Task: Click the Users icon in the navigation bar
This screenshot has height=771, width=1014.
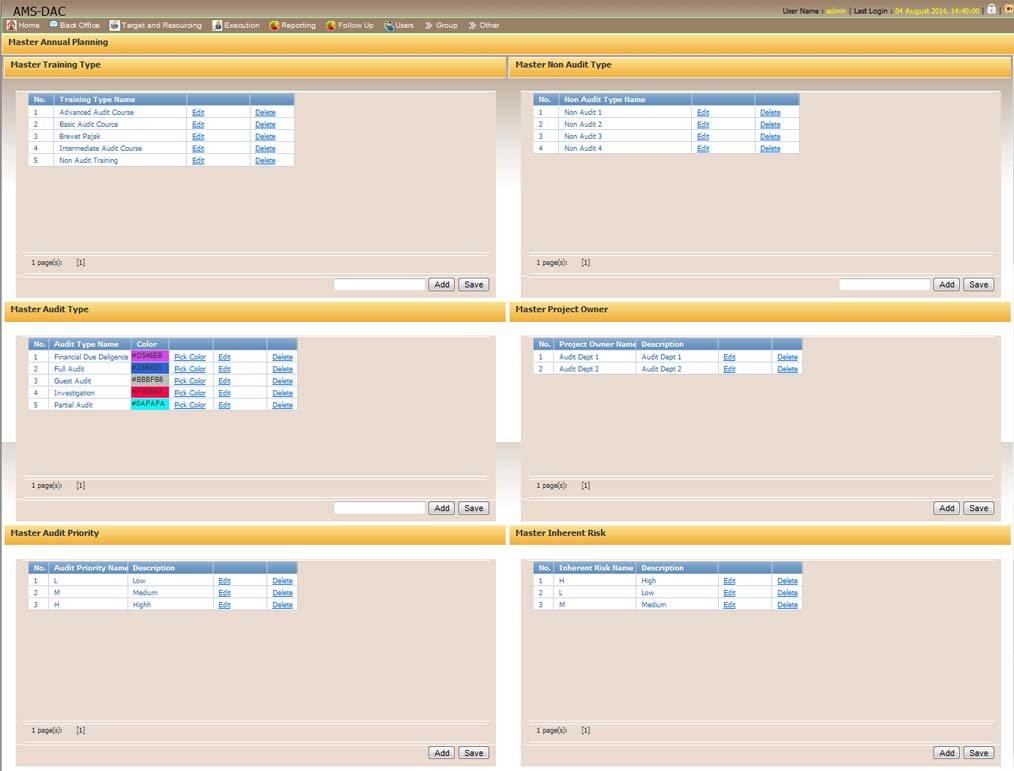Action: tap(389, 25)
